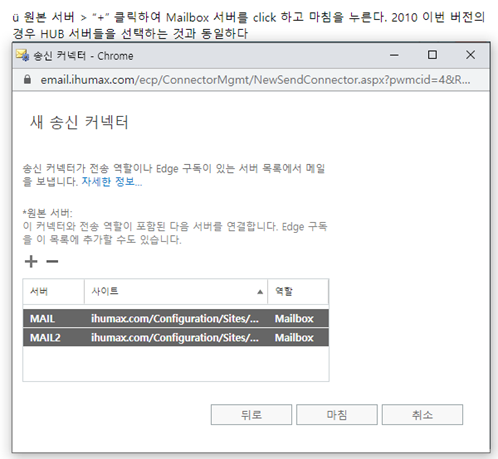The image size is (498, 459).
Task: Sort by the 사이트 column header
Action: point(176,291)
